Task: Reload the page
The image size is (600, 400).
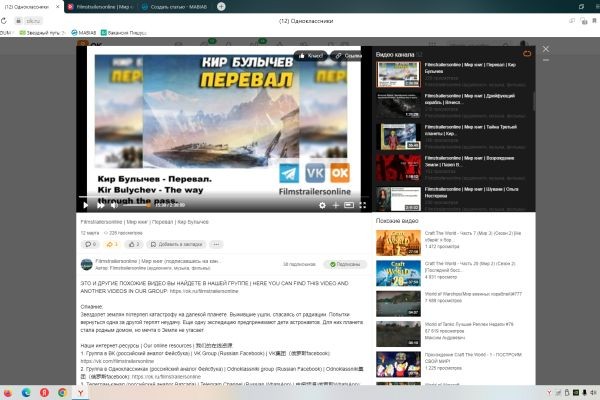Action: pos(4,21)
